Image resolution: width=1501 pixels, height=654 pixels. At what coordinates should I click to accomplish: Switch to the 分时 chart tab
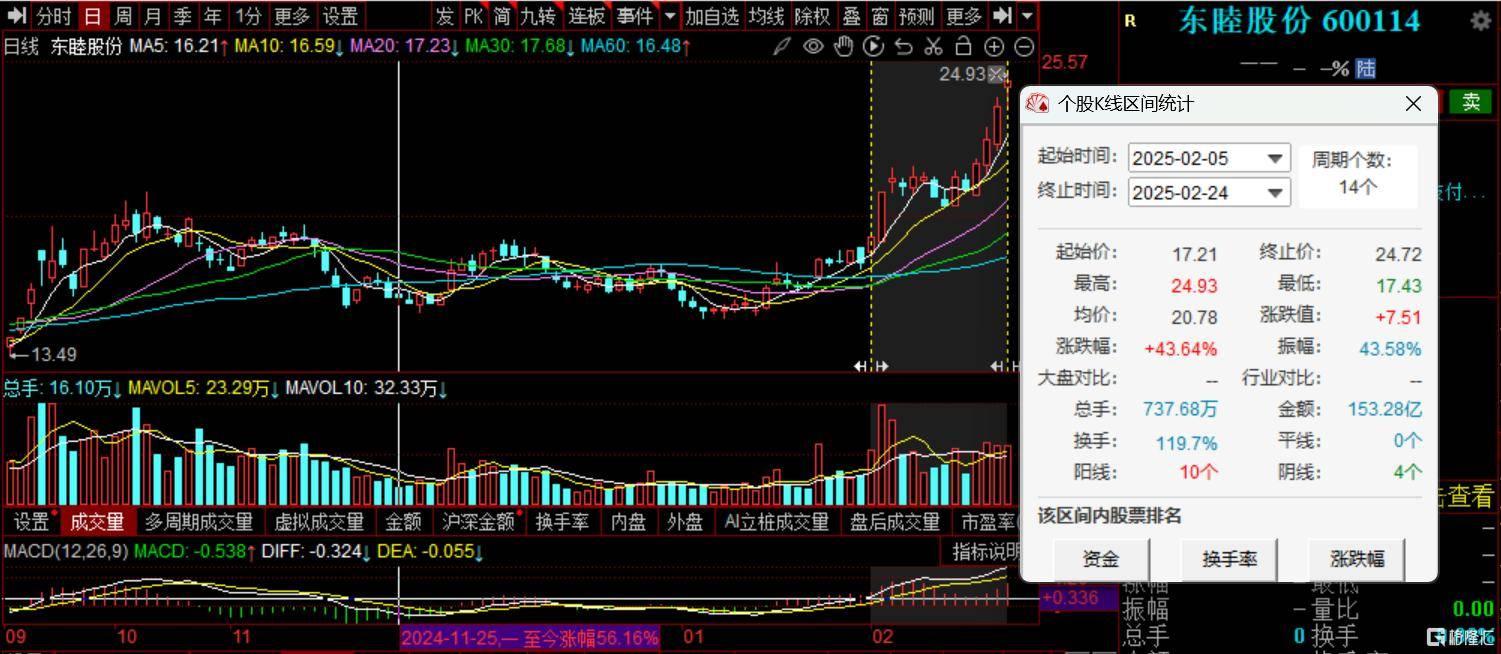pos(53,16)
